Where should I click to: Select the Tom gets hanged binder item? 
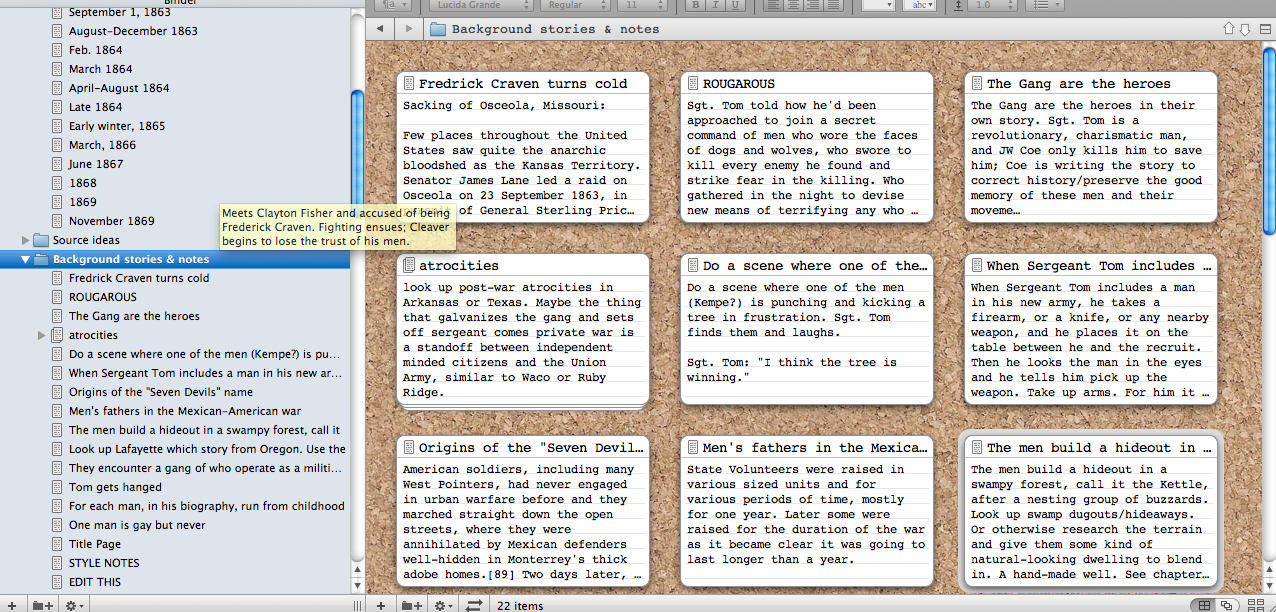tap(114, 487)
